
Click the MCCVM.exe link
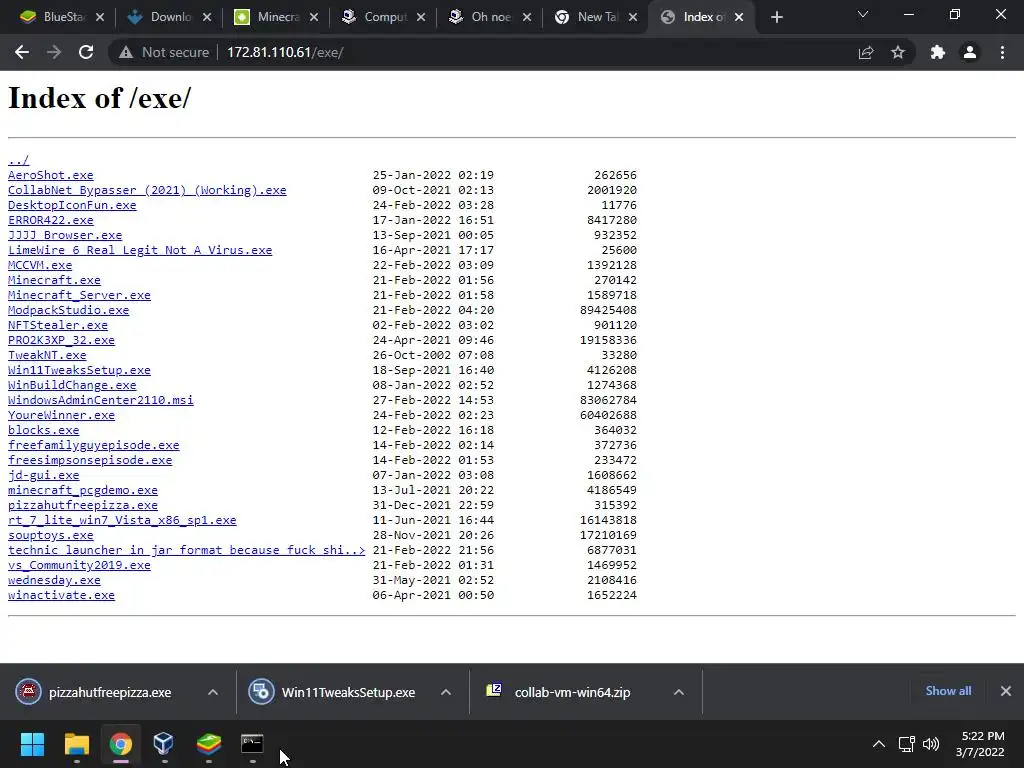pyautogui.click(x=40, y=265)
